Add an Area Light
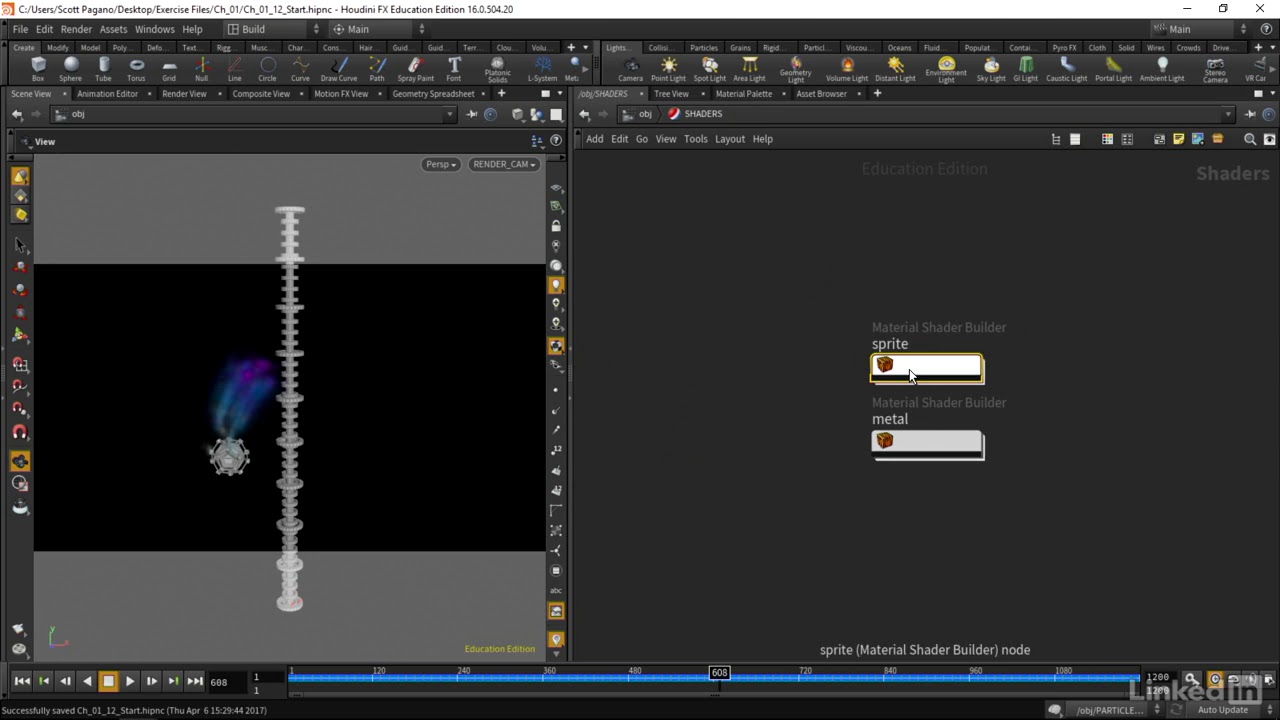Viewport: 1280px width, 720px height. (749, 69)
